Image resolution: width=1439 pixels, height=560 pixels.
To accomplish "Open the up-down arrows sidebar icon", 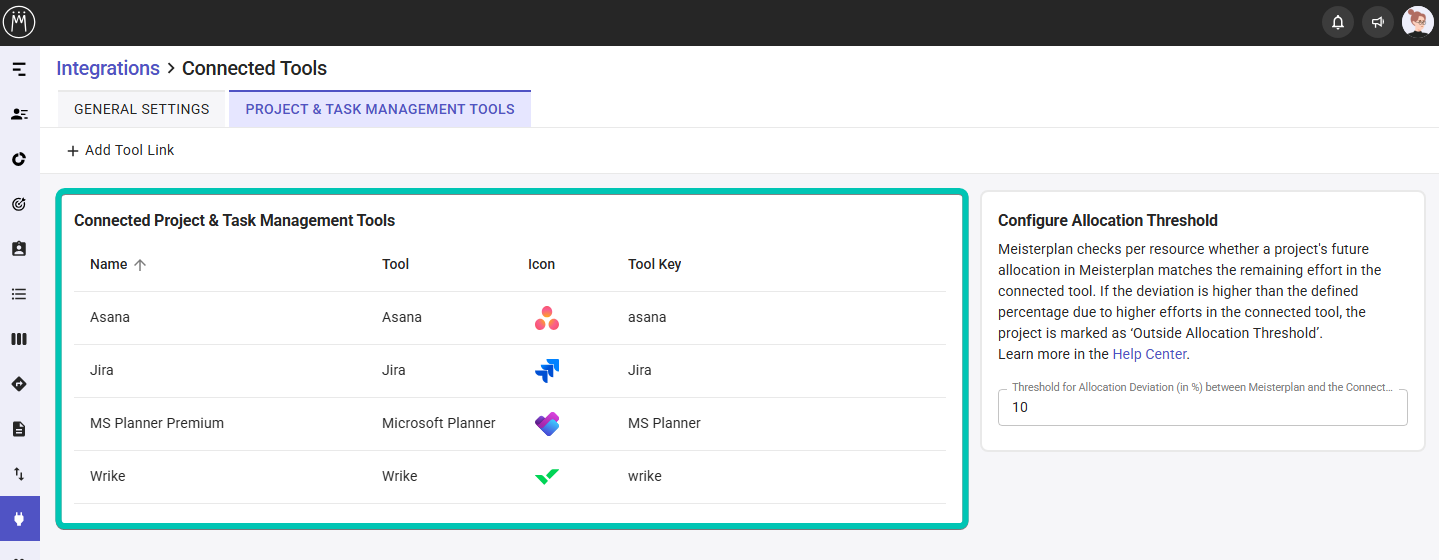I will [x=19, y=474].
